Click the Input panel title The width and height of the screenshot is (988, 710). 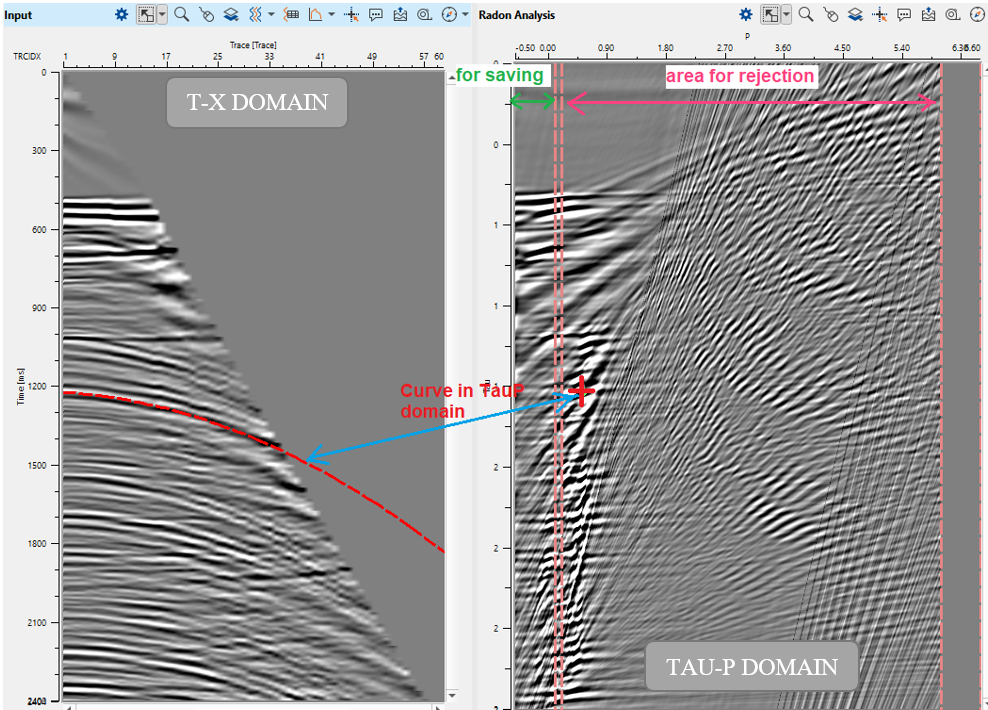(19, 15)
